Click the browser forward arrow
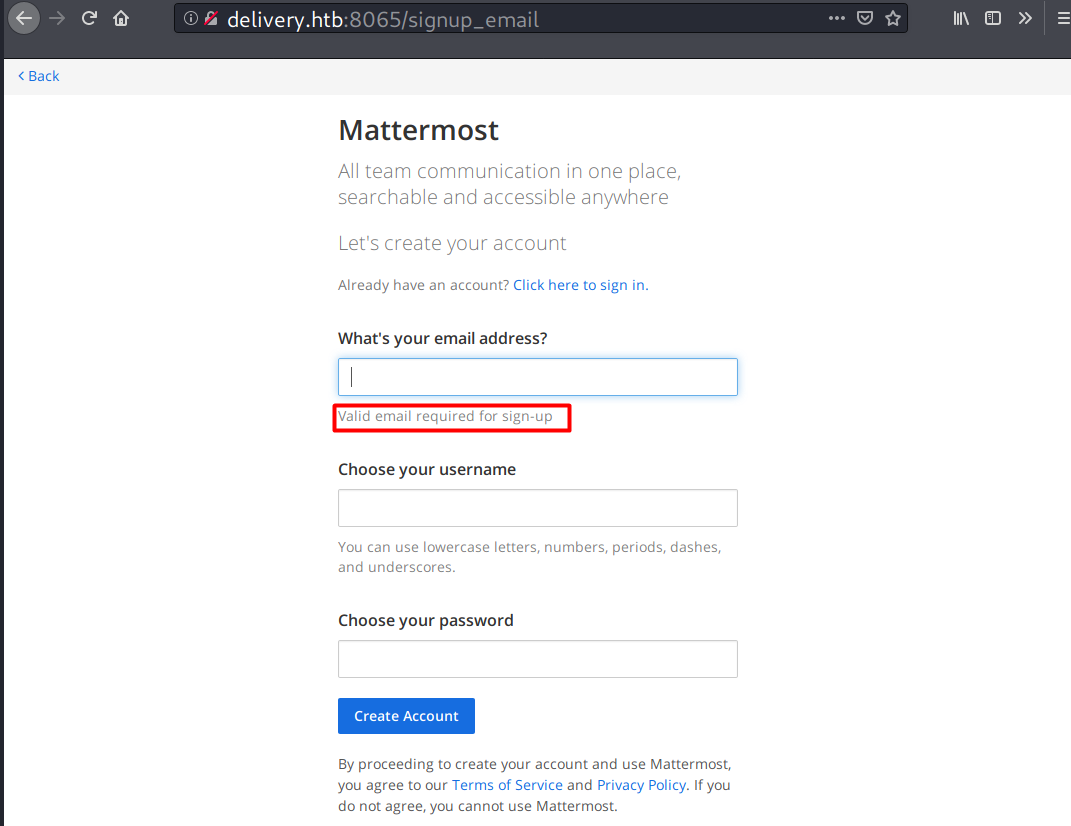Image resolution: width=1071 pixels, height=826 pixels. pyautogui.click(x=56, y=18)
